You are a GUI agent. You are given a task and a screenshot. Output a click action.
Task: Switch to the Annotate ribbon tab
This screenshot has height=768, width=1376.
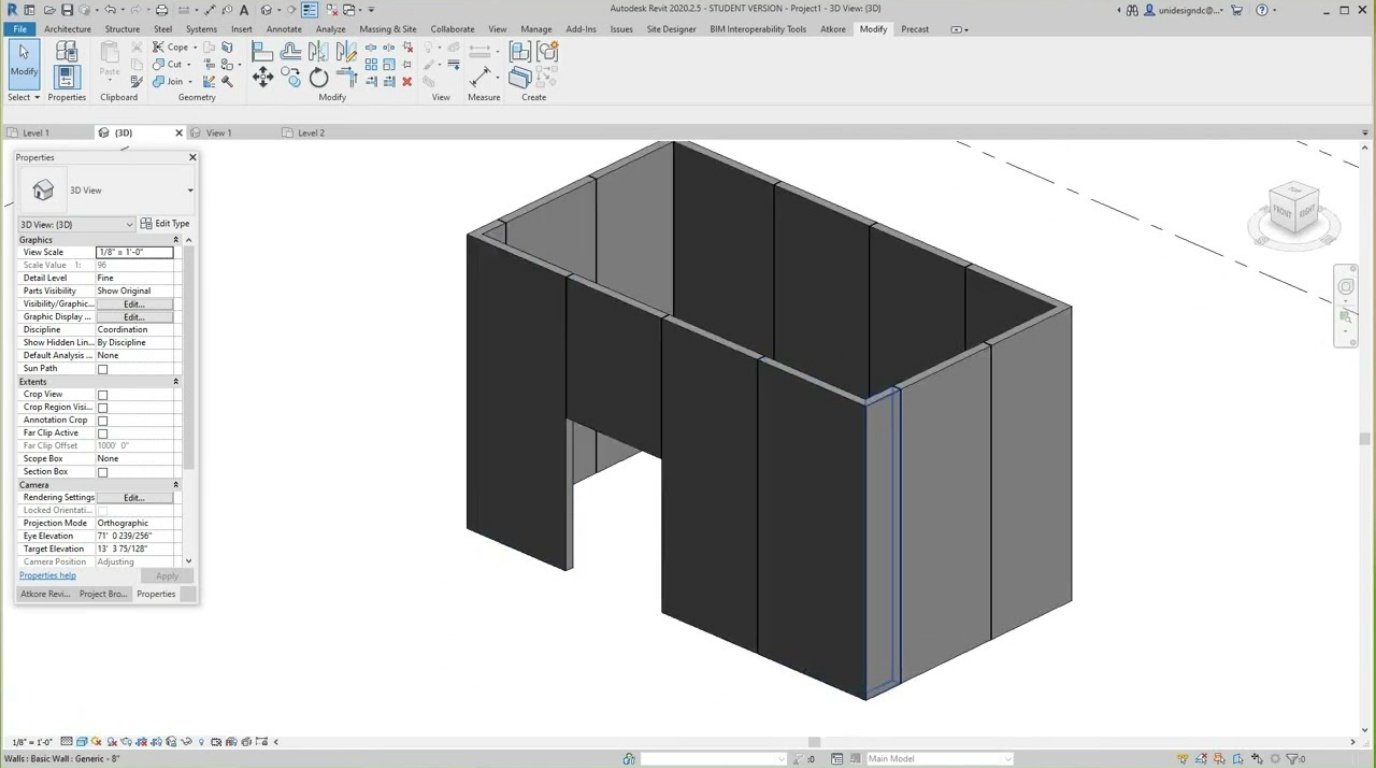tap(284, 29)
